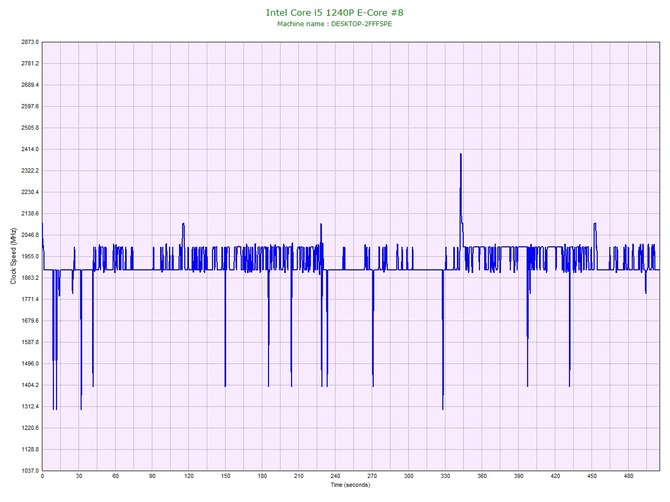The width and height of the screenshot is (670, 502).
Task: Click the x-axis tick label 90
Action: point(152,476)
